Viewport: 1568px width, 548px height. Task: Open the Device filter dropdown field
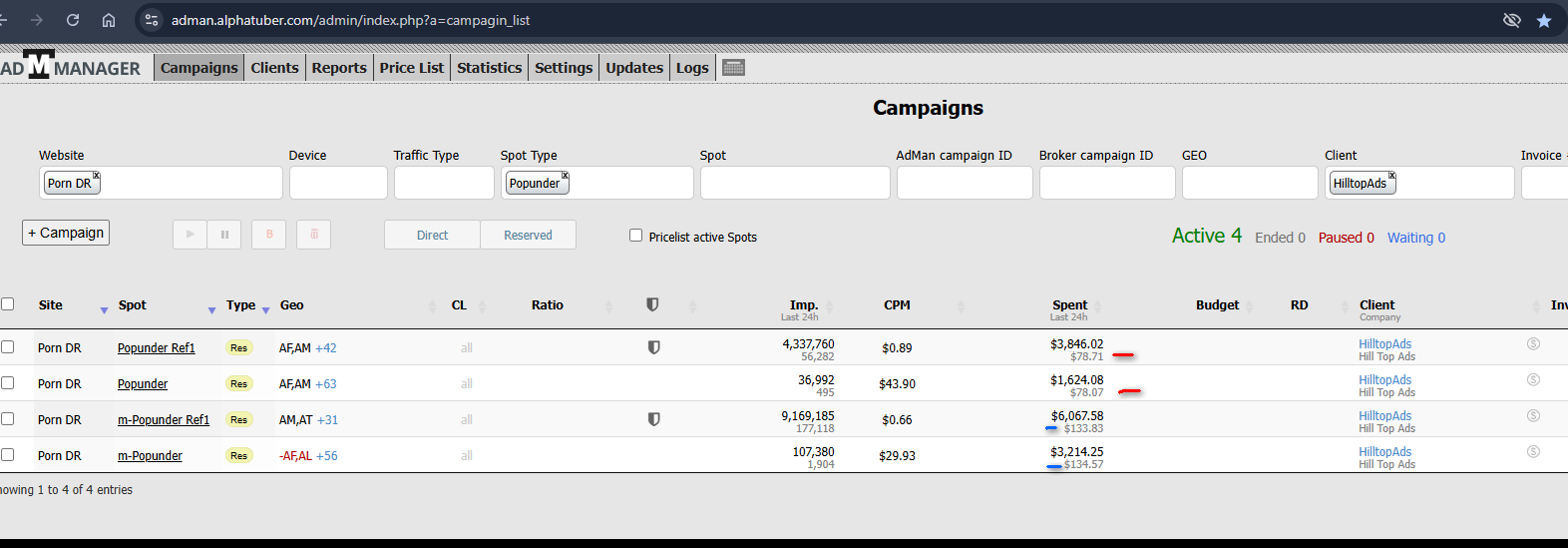338,183
